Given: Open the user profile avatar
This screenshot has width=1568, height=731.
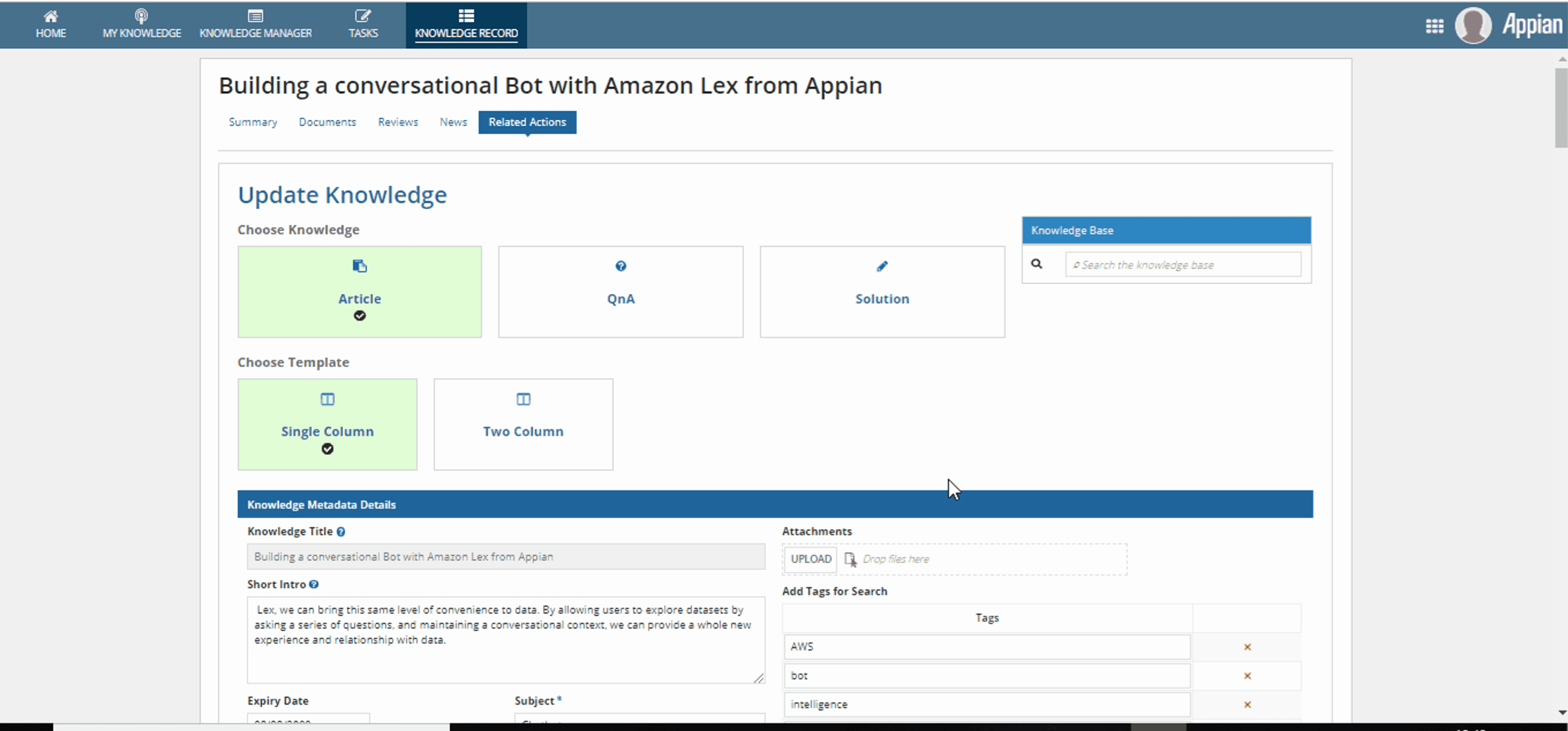Looking at the screenshot, I should pos(1473,26).
